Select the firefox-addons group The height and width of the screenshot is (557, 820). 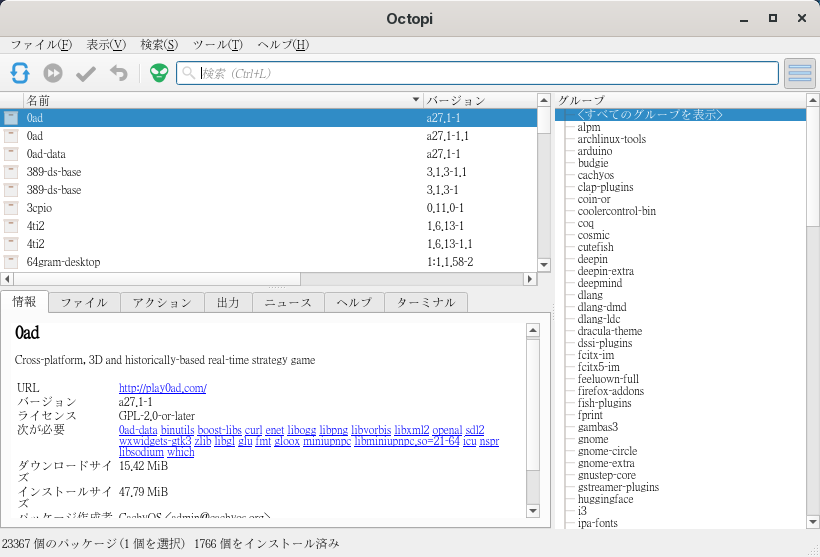(611, 391)
